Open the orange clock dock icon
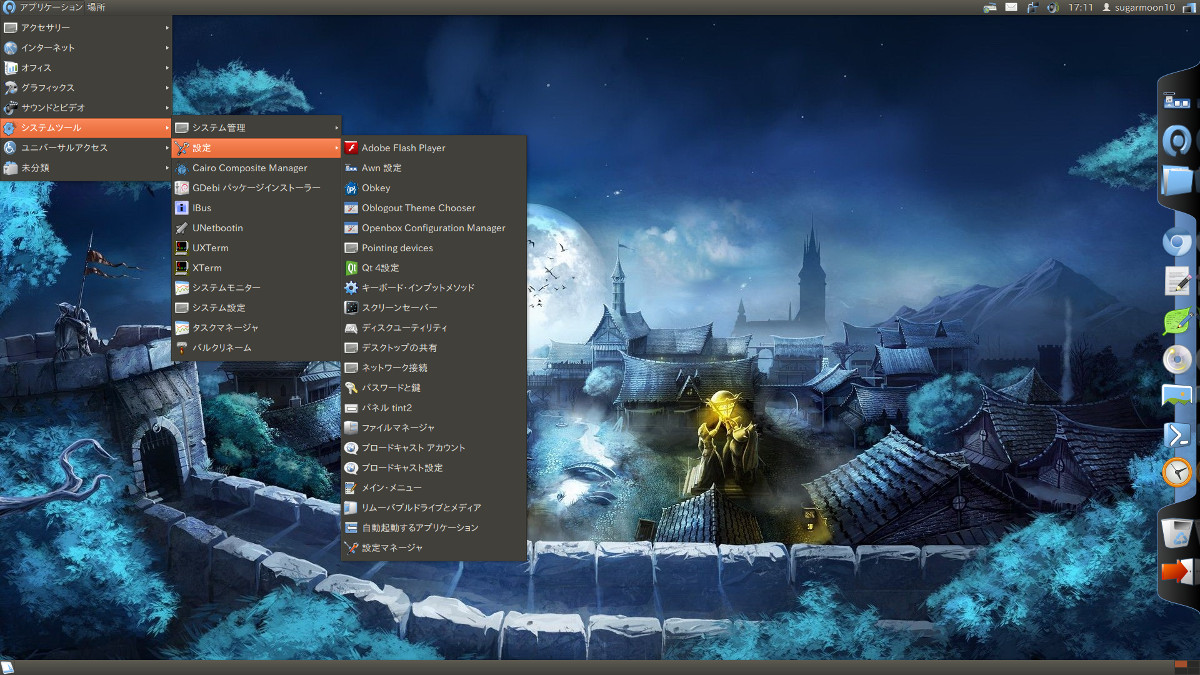 [x=1178, y=471]
